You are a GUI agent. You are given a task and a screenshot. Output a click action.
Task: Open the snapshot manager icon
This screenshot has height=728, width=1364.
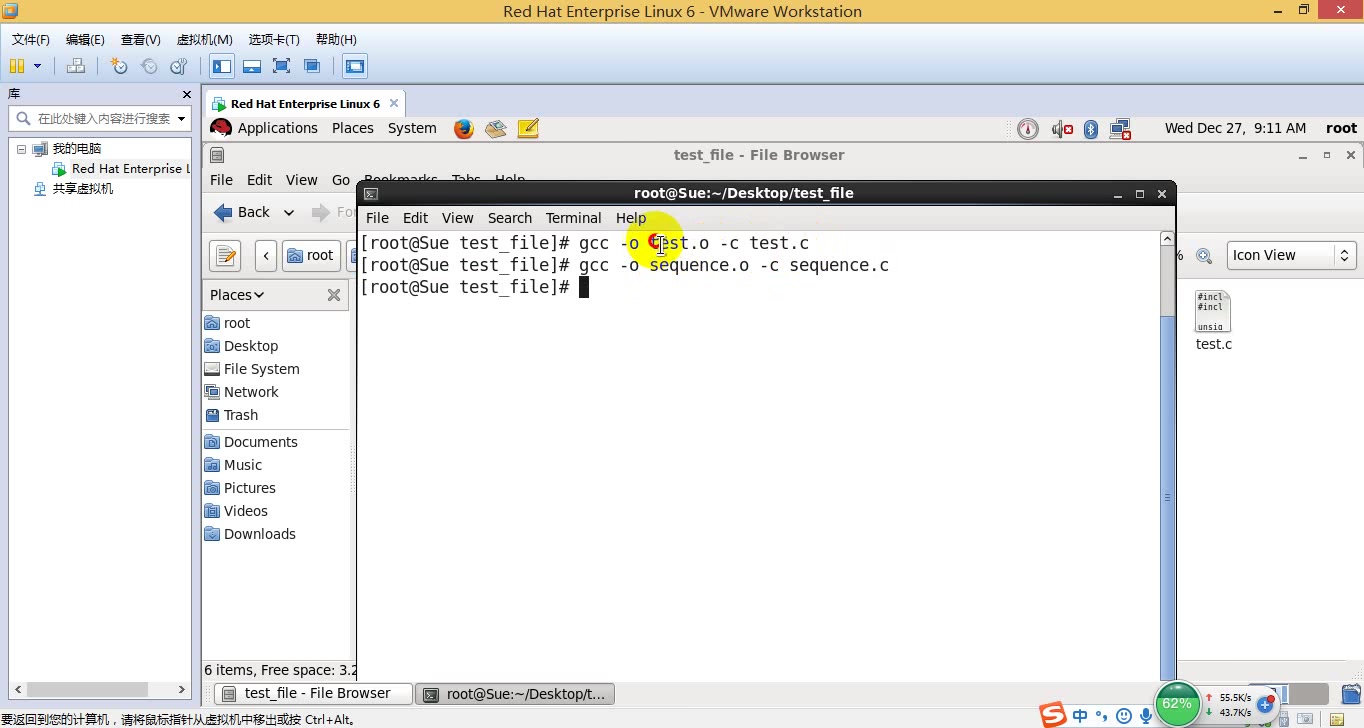(x=178, y=66)
